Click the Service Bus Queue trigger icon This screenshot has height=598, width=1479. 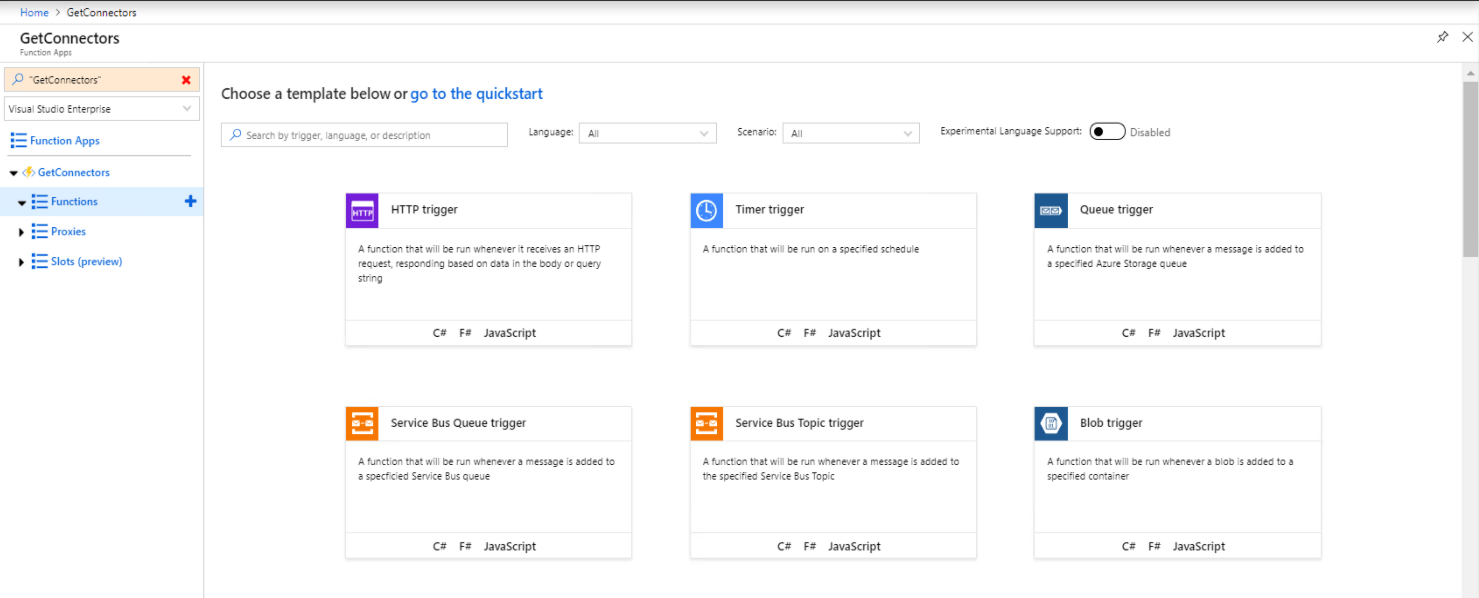click(x=362, y=423)
